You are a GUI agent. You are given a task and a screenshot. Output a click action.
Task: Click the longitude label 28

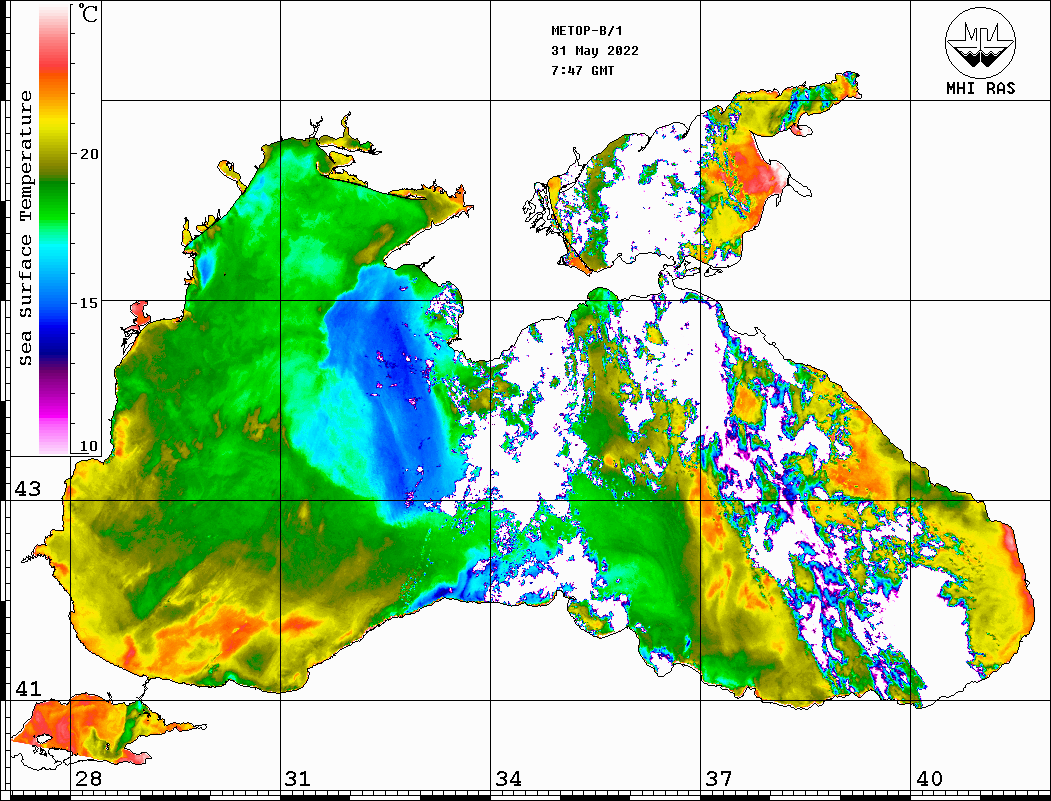point(88,779)
